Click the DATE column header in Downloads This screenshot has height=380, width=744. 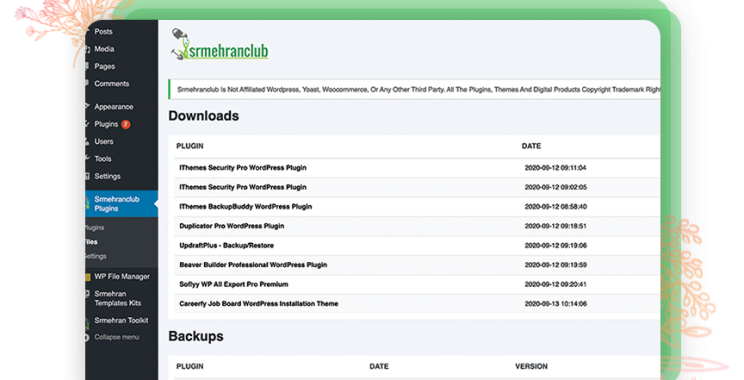click(x=531, y=146)
